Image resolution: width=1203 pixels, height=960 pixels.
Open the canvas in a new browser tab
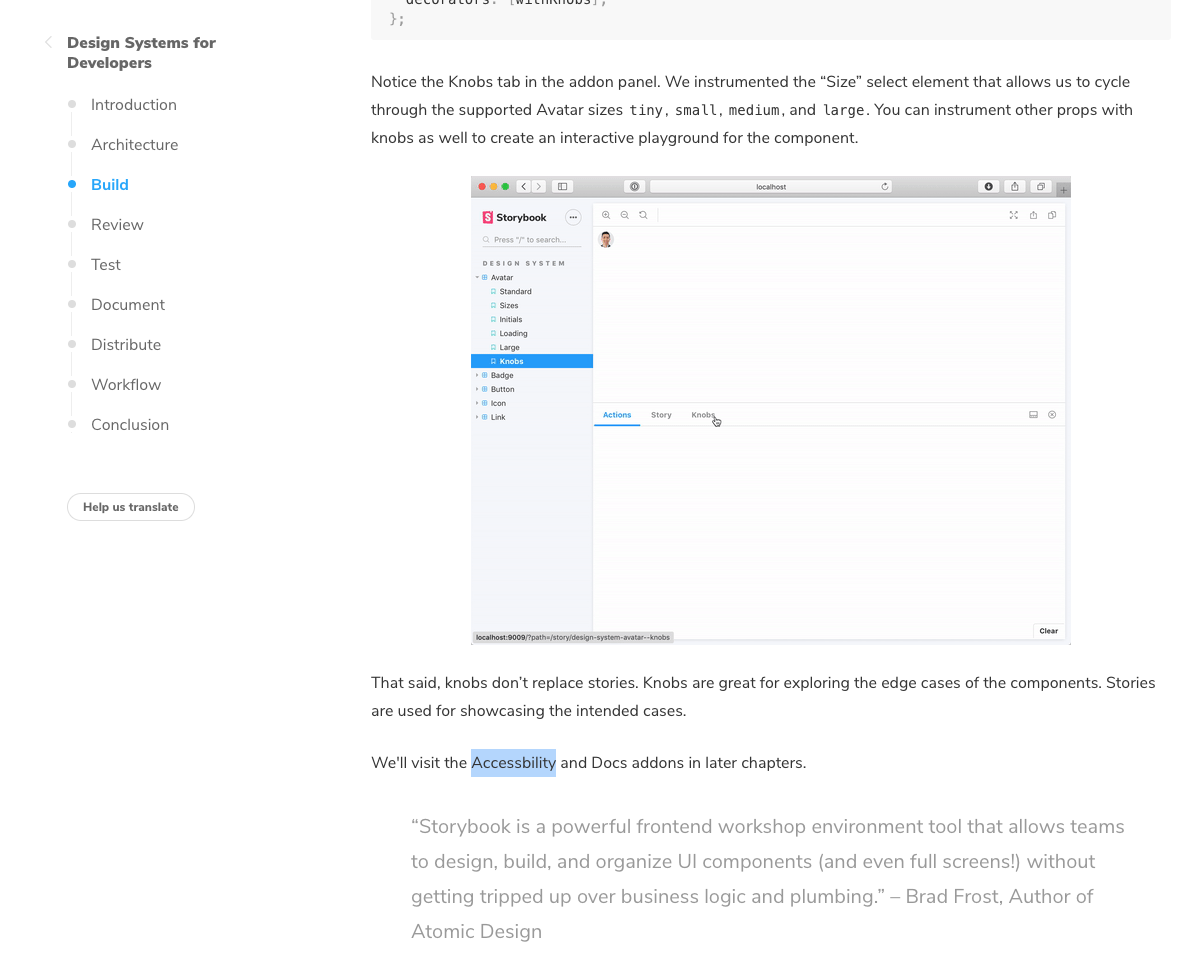(x=1033, y=214)
